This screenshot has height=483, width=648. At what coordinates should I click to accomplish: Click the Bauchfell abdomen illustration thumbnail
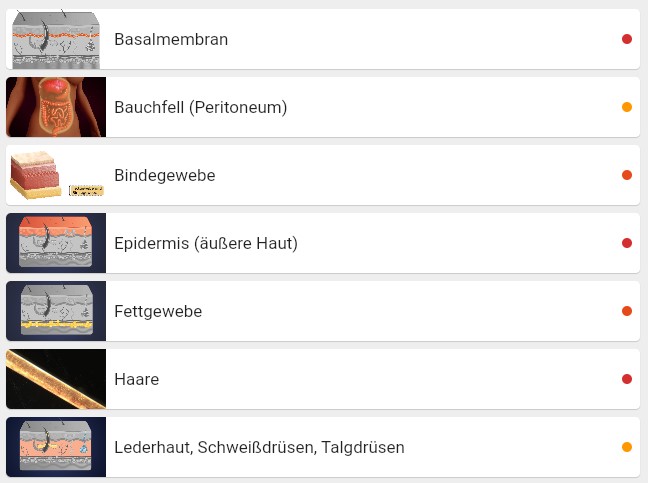(x=56, y=107)
